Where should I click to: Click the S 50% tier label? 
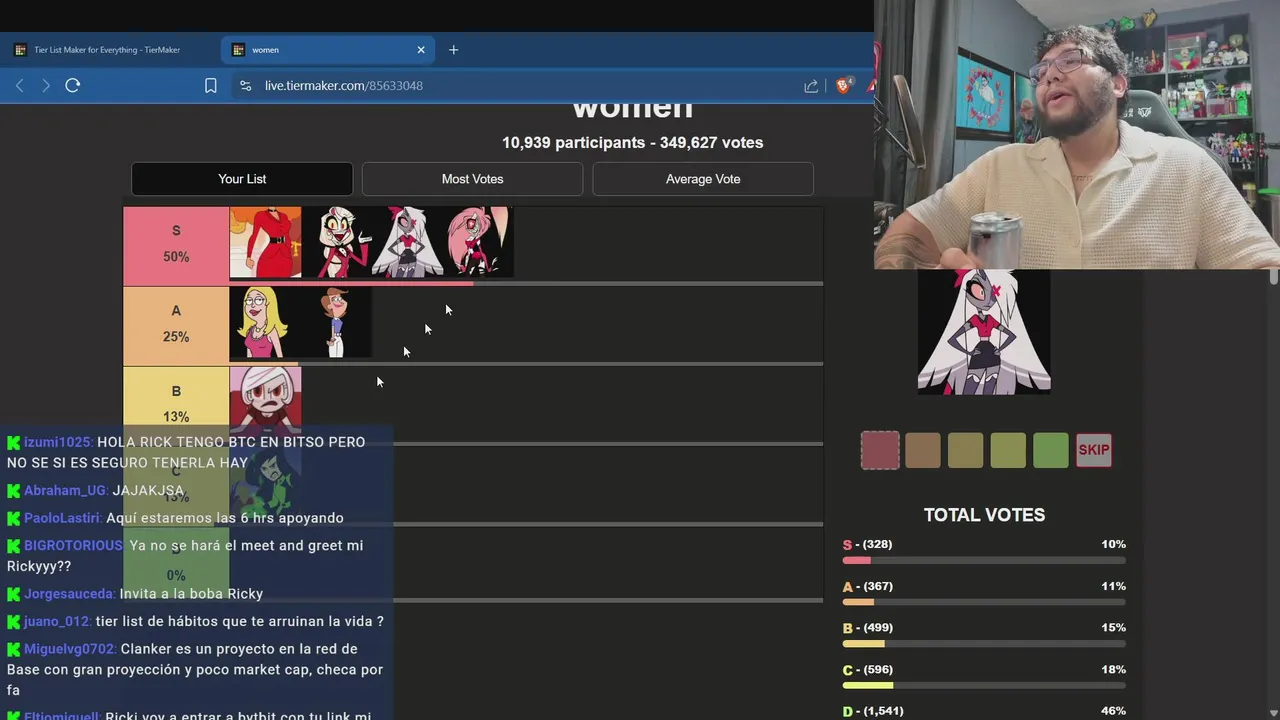[176, 245]
